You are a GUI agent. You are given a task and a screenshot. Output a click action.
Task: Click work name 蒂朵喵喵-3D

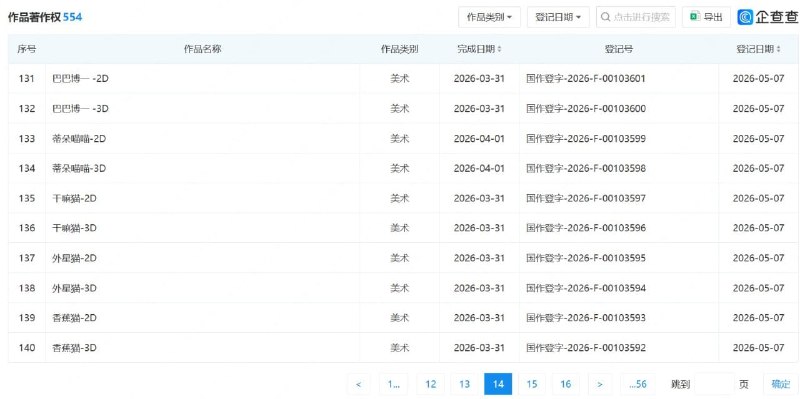tap(79, 168)
